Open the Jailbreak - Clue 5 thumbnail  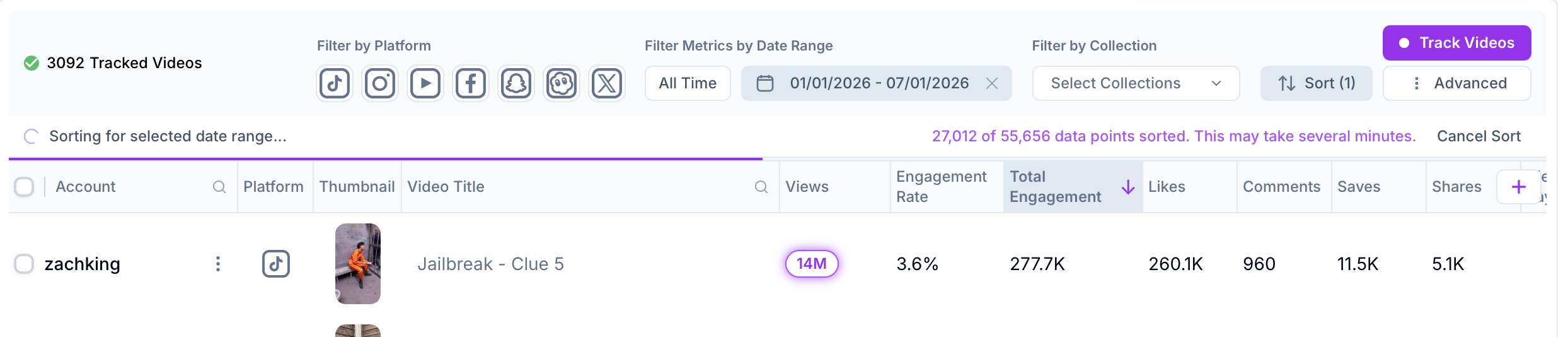pyautogui.click(x=358, y=264)
